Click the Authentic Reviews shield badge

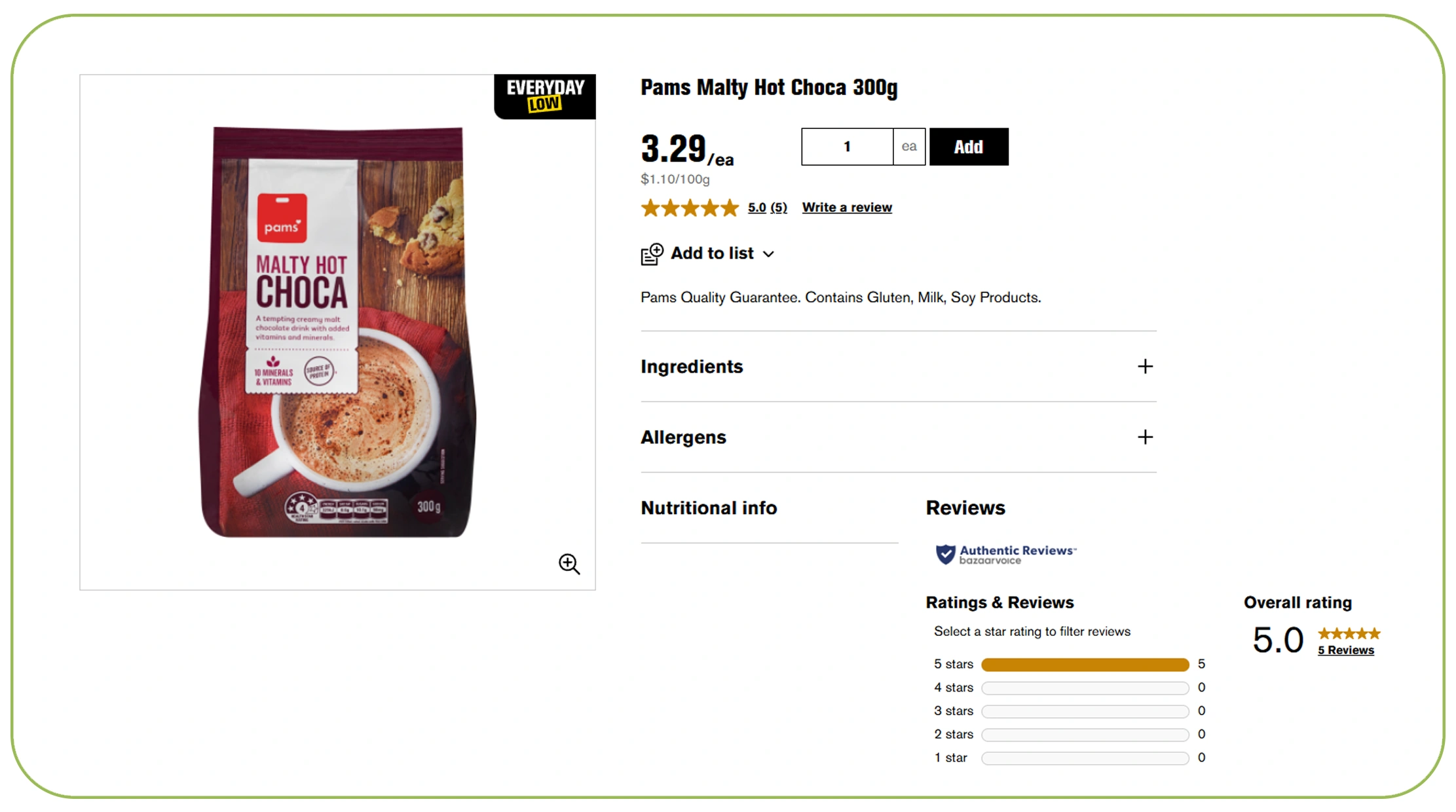945,554
